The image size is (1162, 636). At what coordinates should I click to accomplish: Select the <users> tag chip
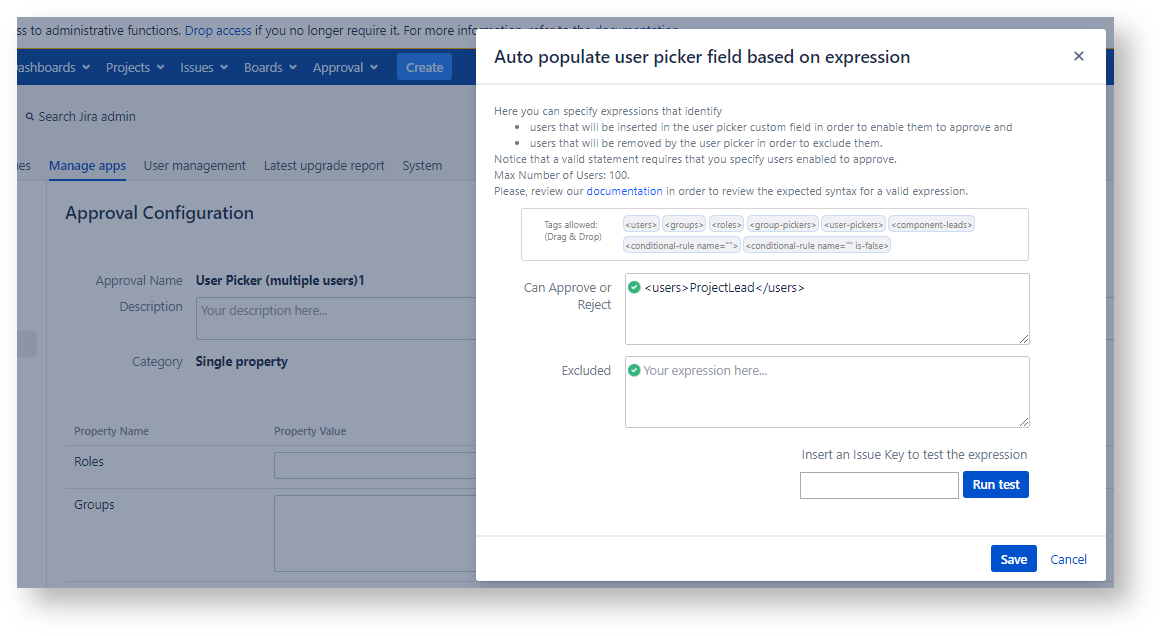[641, 225]
